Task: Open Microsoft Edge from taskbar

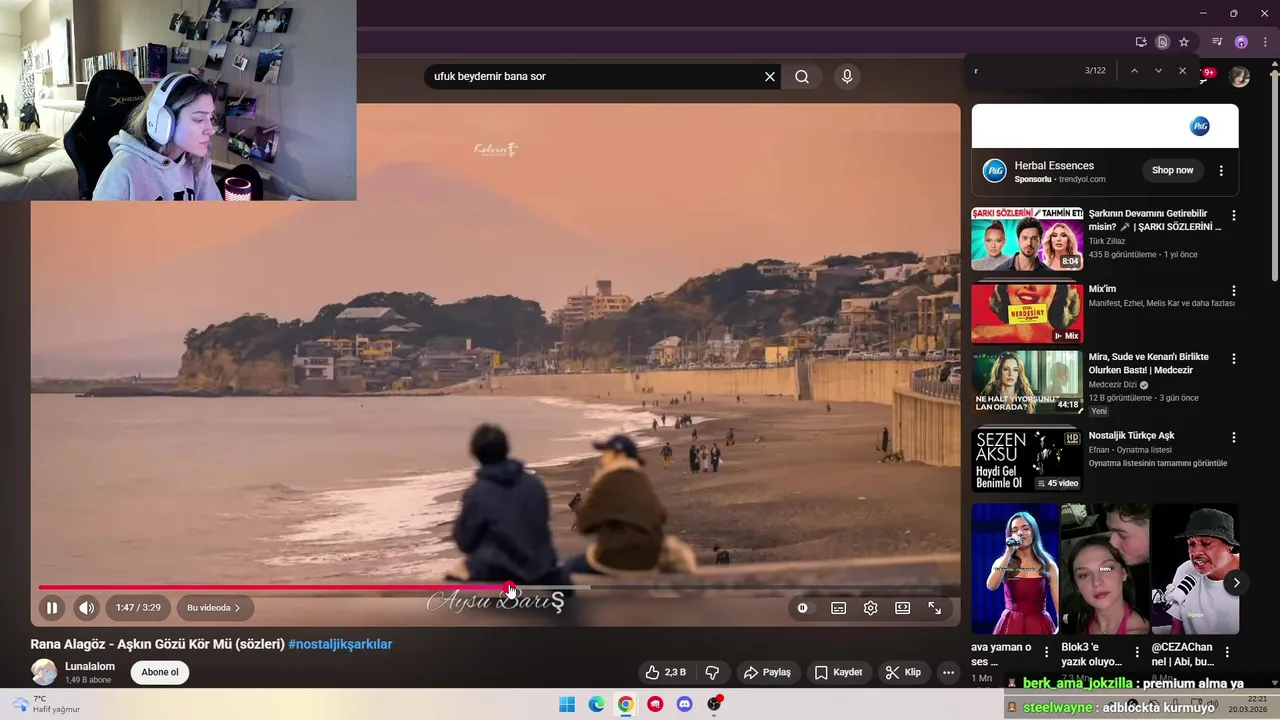Action: point(596,704)
